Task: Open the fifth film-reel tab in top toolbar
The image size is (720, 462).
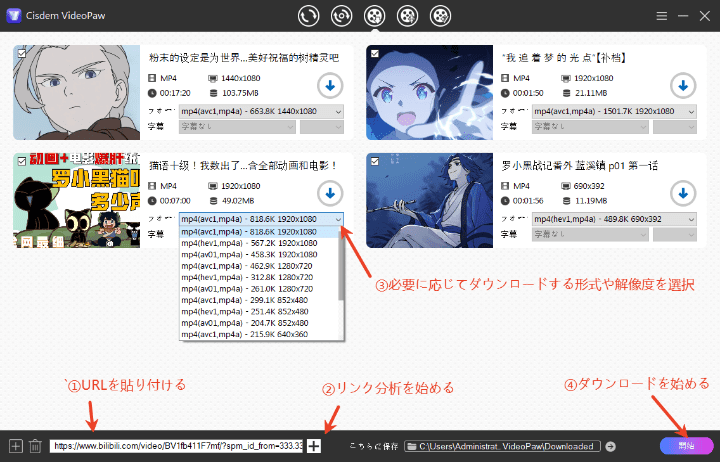Action: [439, 16]
